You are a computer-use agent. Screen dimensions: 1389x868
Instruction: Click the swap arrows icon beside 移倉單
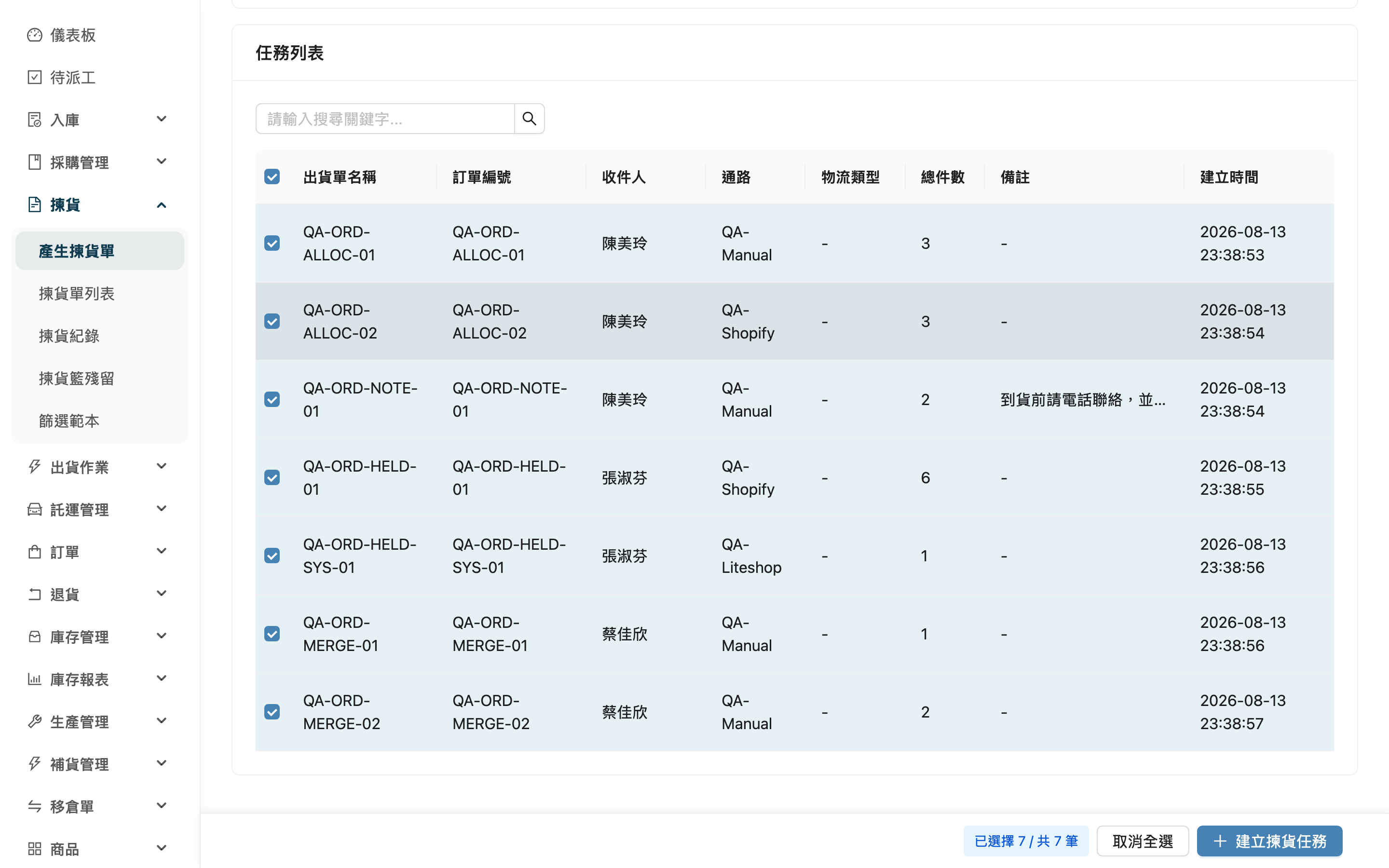point(34,807)
